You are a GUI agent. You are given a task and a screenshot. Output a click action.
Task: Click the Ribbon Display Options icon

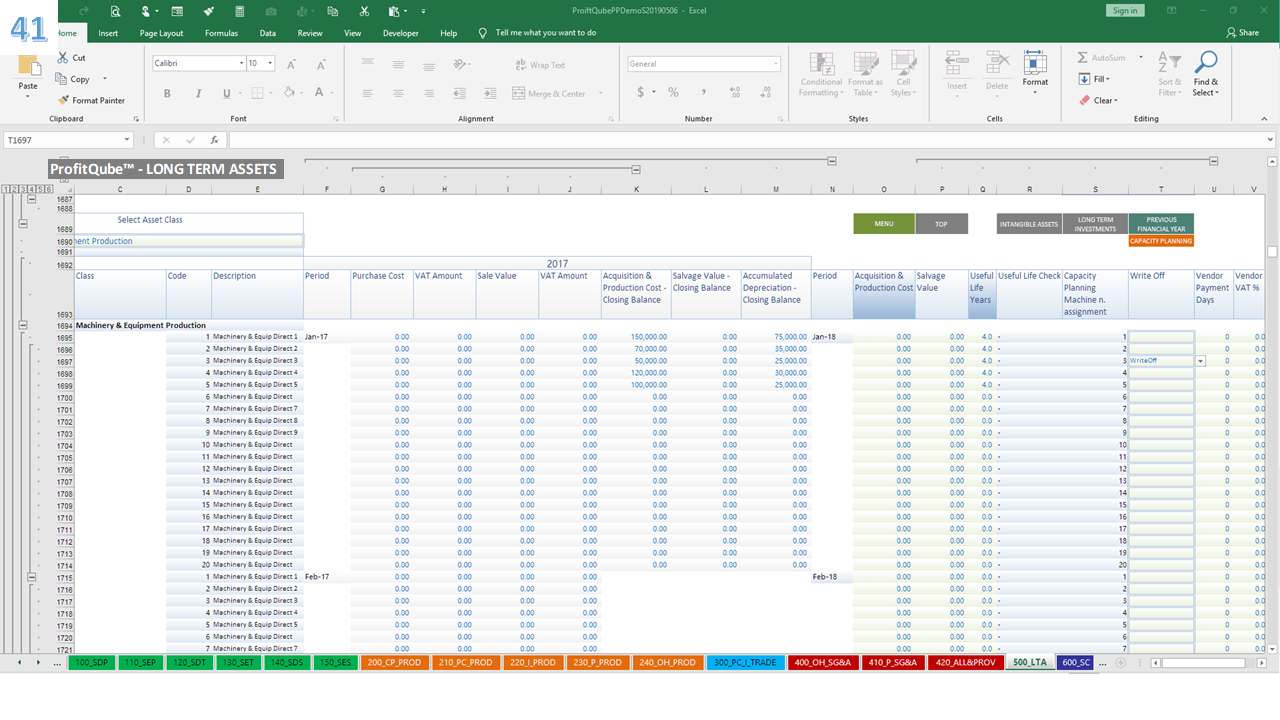pos(1171,10)
